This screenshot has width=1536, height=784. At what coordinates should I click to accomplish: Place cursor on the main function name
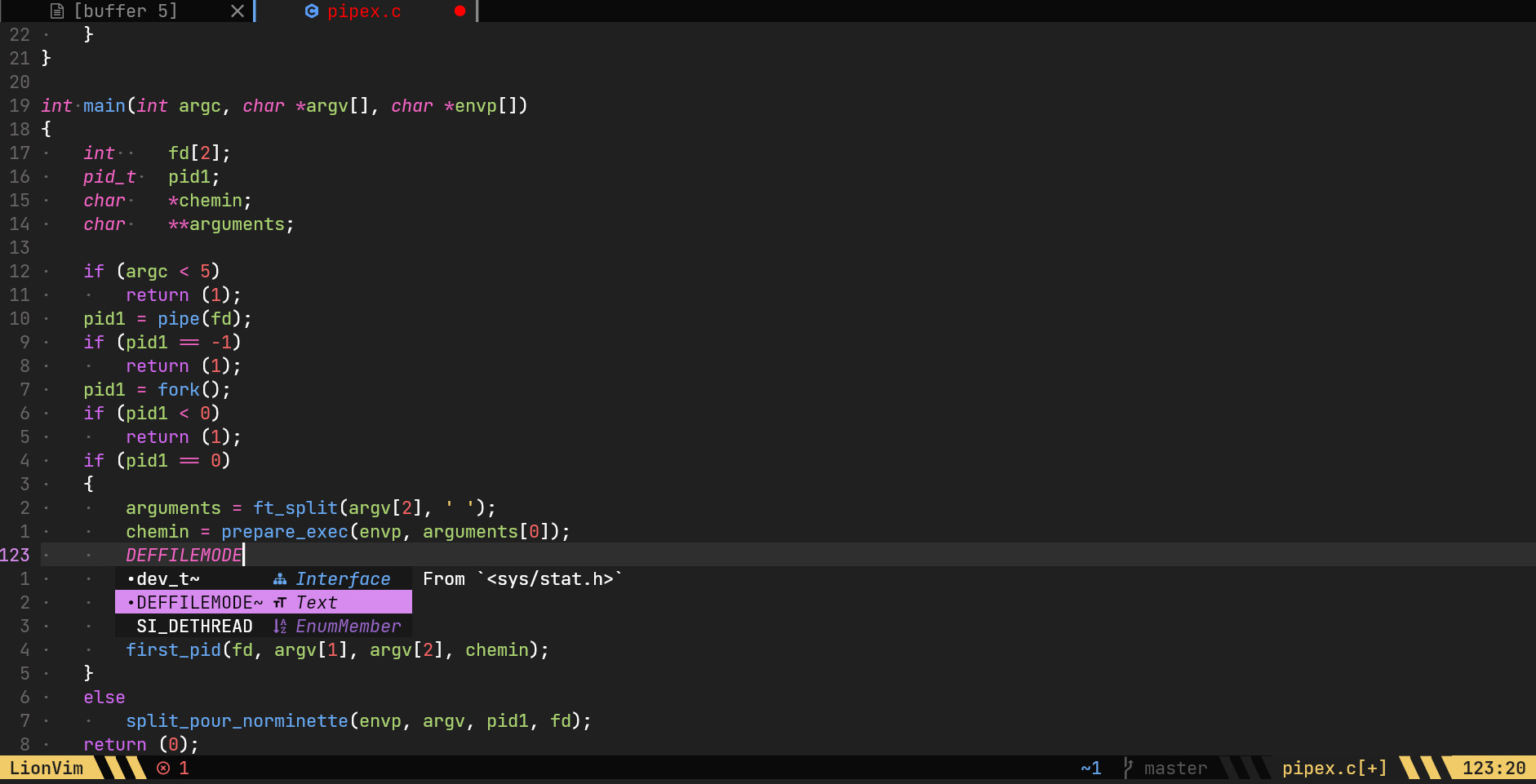coord(104,106)
